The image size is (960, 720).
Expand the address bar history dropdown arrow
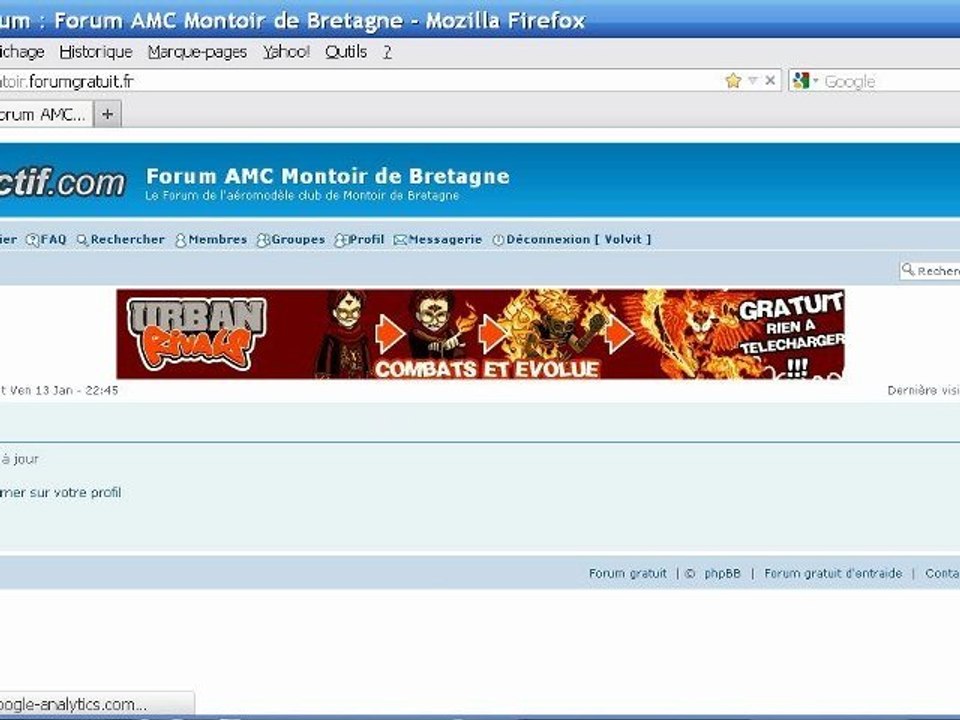click(x=753, y=80)
